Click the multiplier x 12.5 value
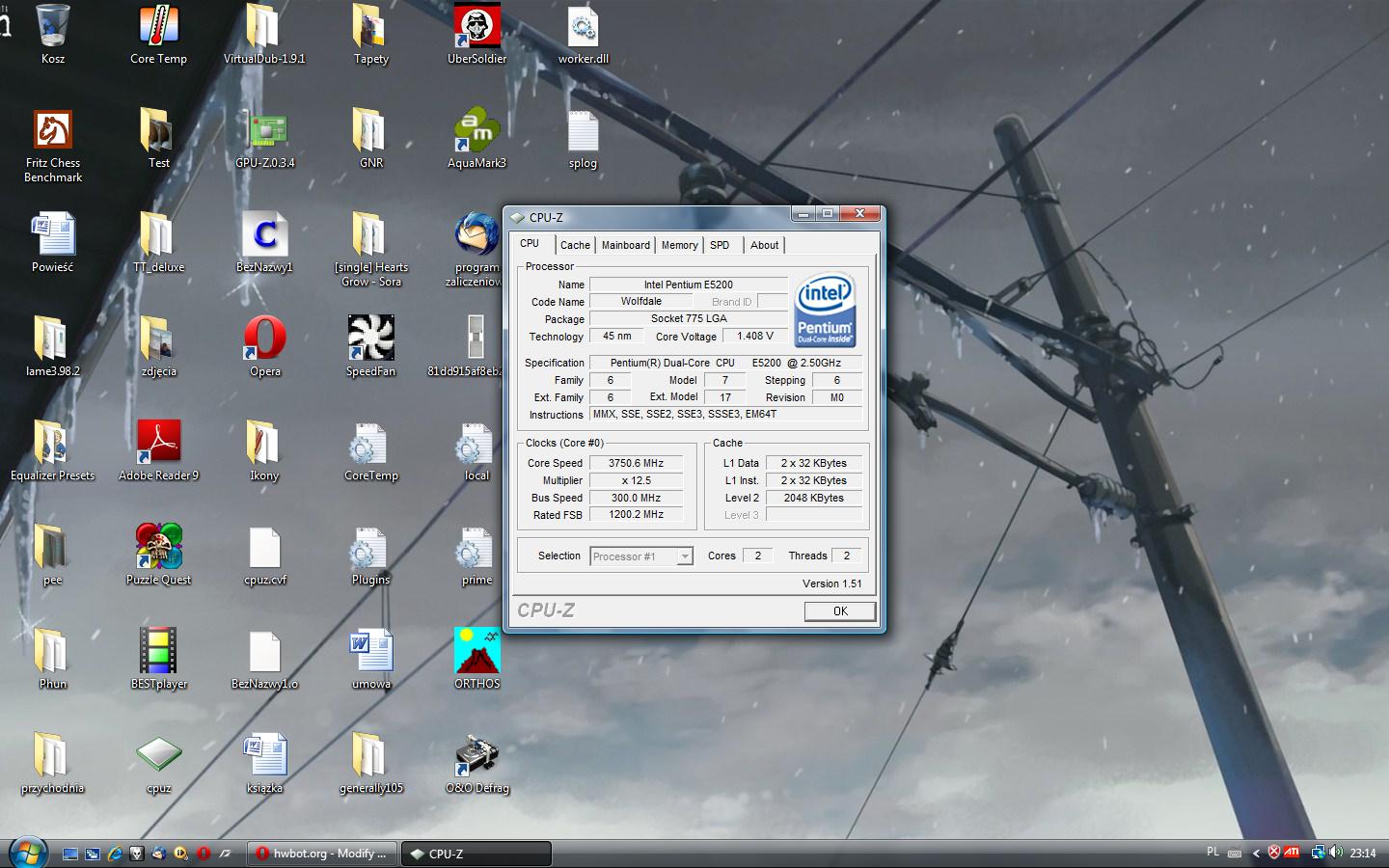 coord(637,480)
